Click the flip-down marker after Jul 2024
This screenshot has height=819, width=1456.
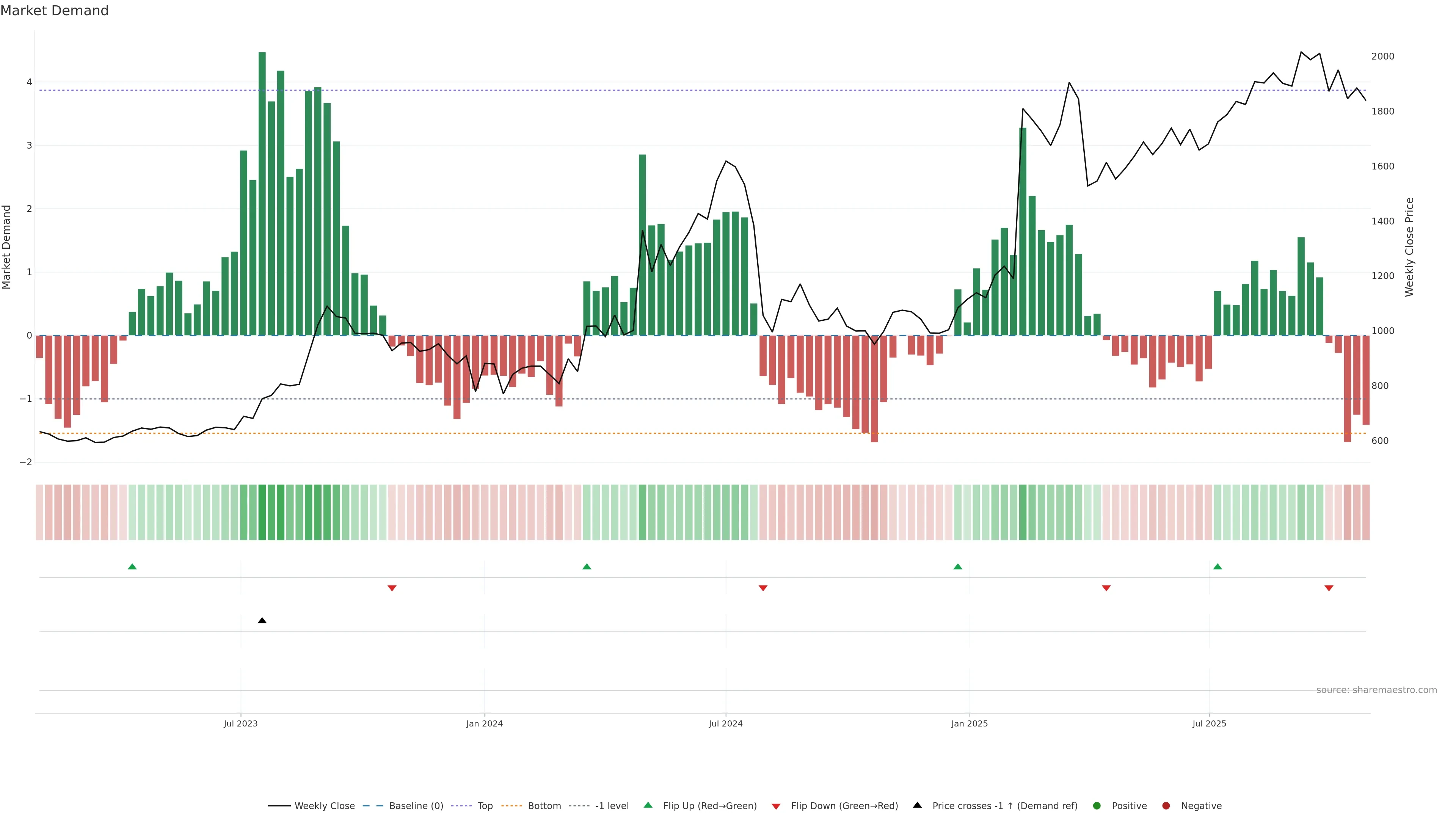point(763,588)
